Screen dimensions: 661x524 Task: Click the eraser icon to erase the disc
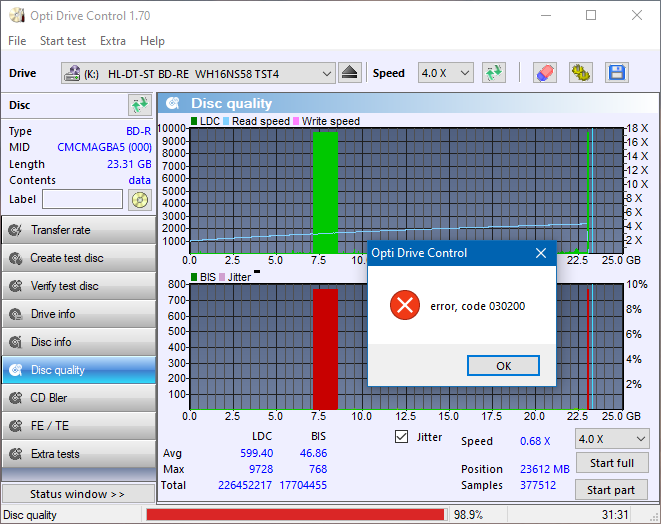545,73
